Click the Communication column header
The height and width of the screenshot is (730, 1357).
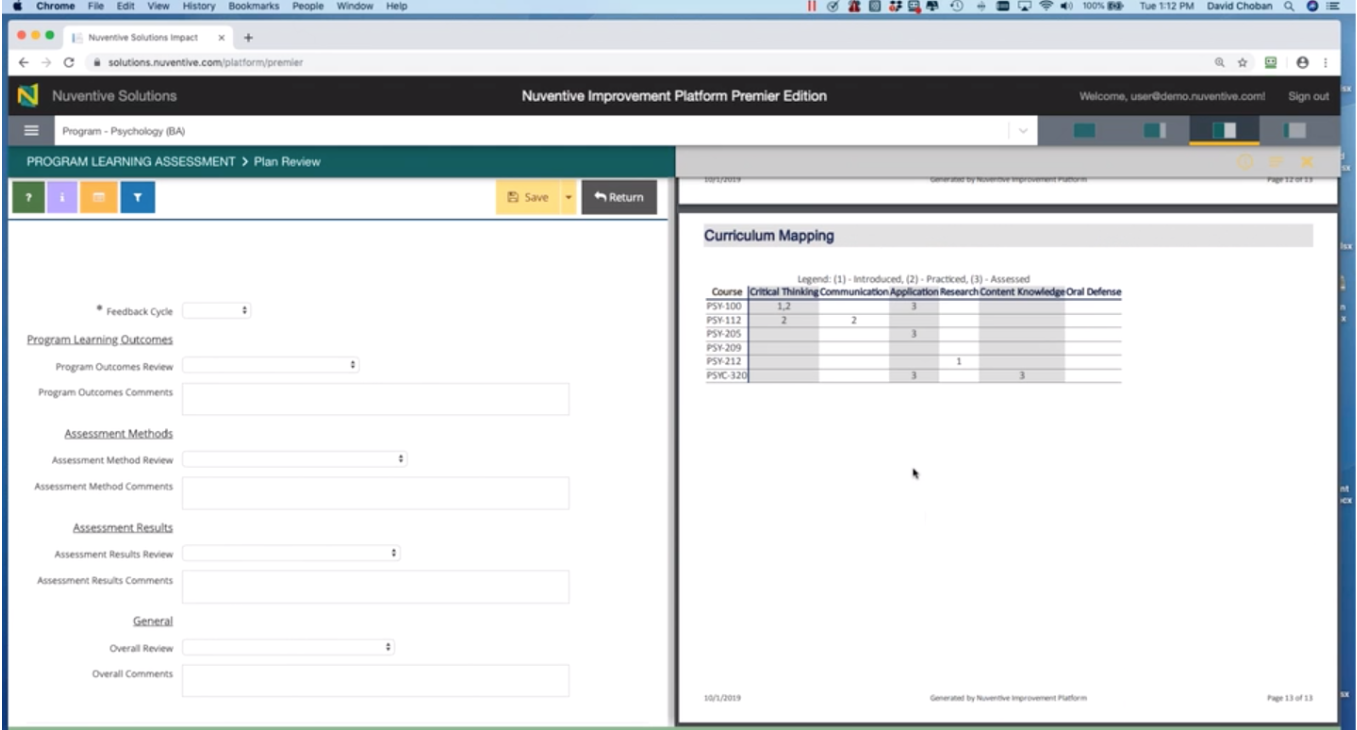click(x=854, y=292)
